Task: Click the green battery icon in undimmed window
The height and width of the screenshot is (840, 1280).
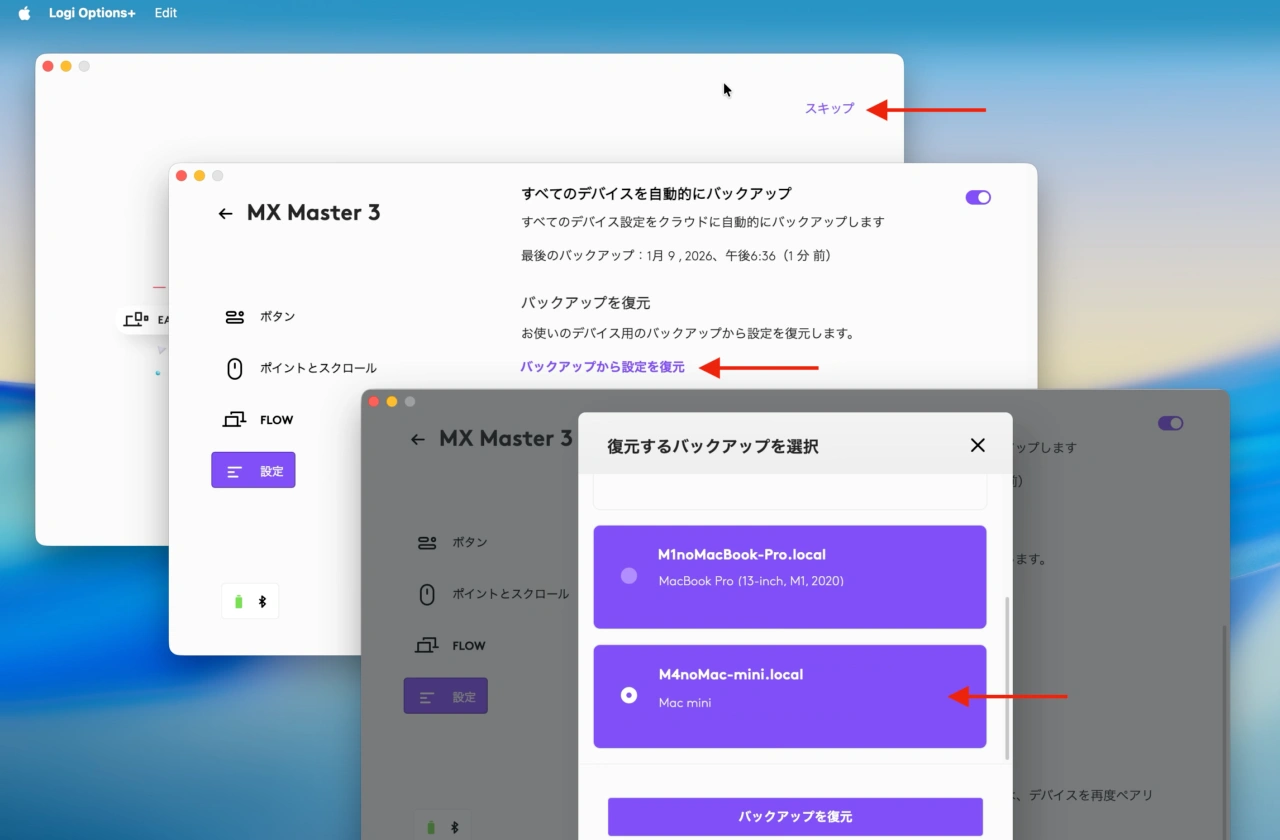Action: (238, 602)
